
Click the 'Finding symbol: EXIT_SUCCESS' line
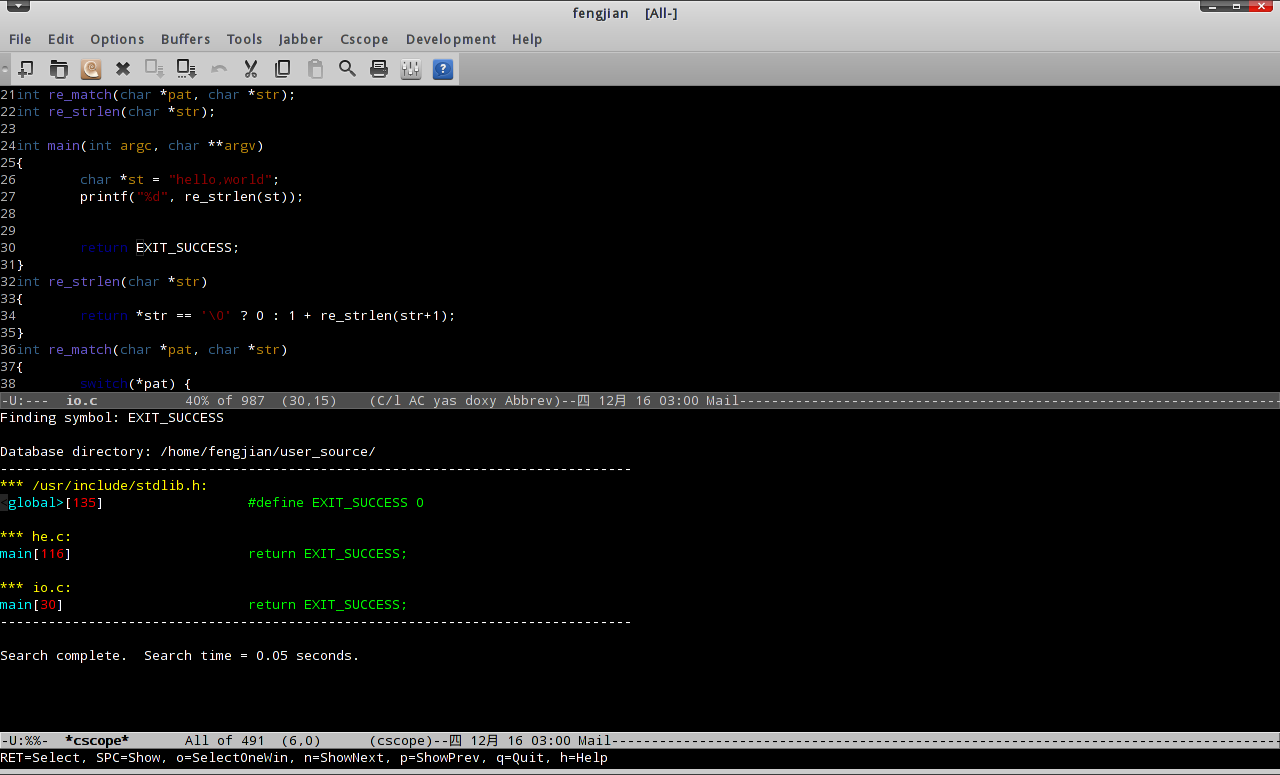click(112, 417)
